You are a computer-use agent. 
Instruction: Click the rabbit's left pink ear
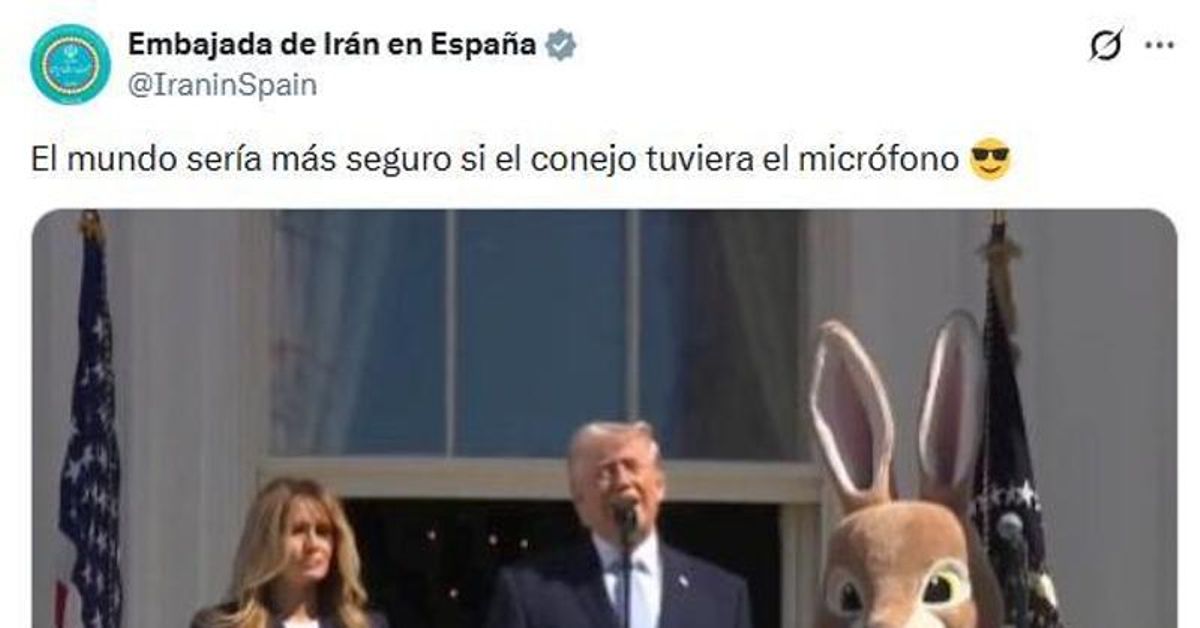[x=853, y=410]
